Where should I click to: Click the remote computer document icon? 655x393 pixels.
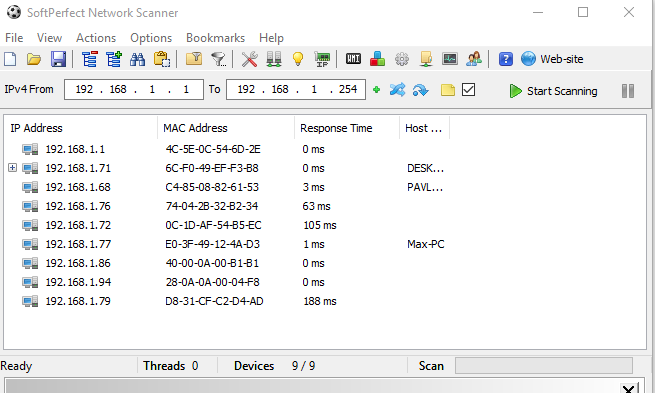(x=426, y=59)
